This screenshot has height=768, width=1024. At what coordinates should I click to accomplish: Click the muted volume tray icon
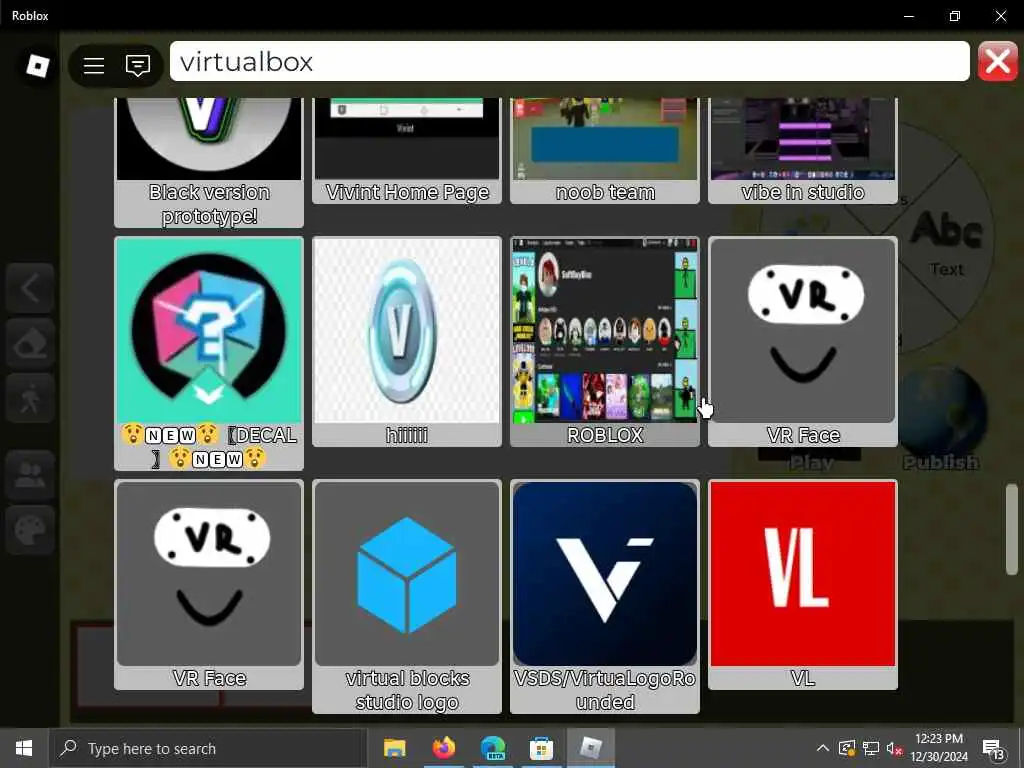pyautogui.click(x=894, y=748)
